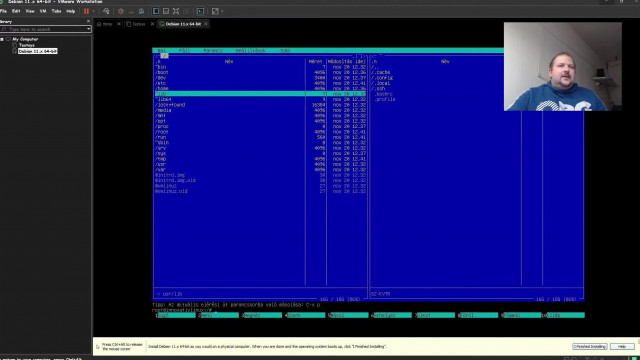Open the Help menu
The width and height of the screenshot is (640, 360).
71,11
